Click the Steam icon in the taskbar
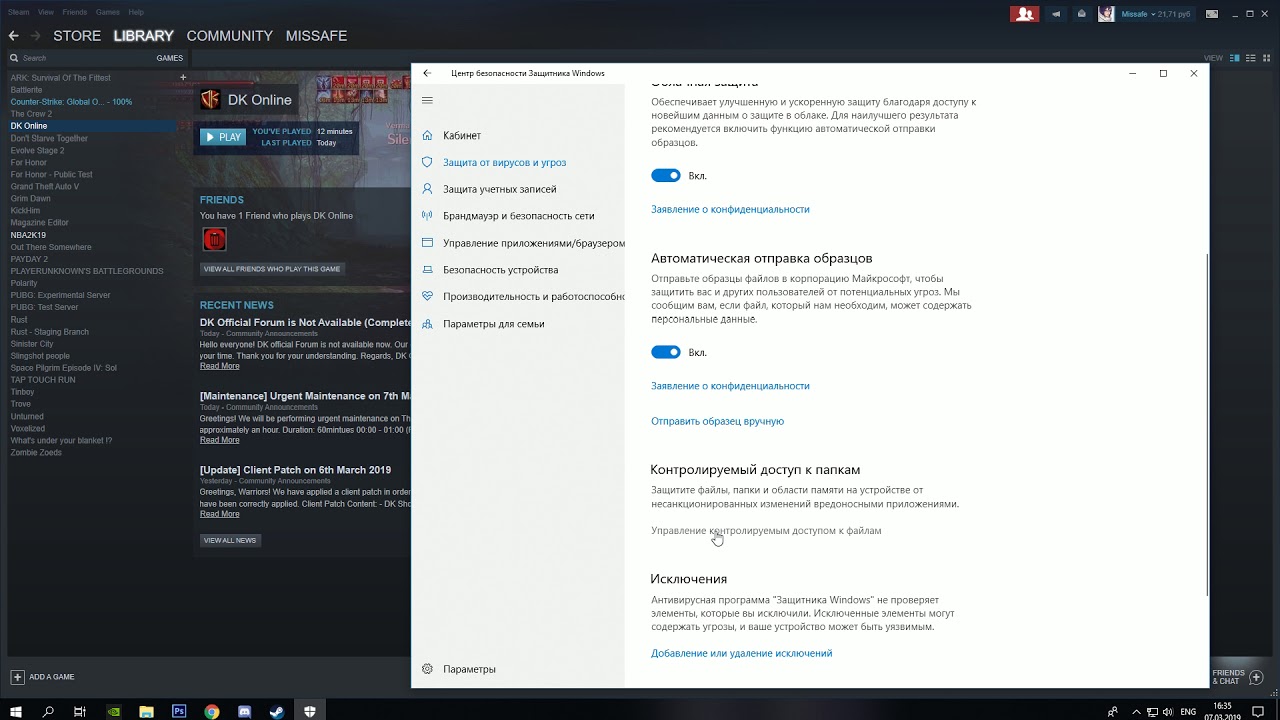 [277, 712]
